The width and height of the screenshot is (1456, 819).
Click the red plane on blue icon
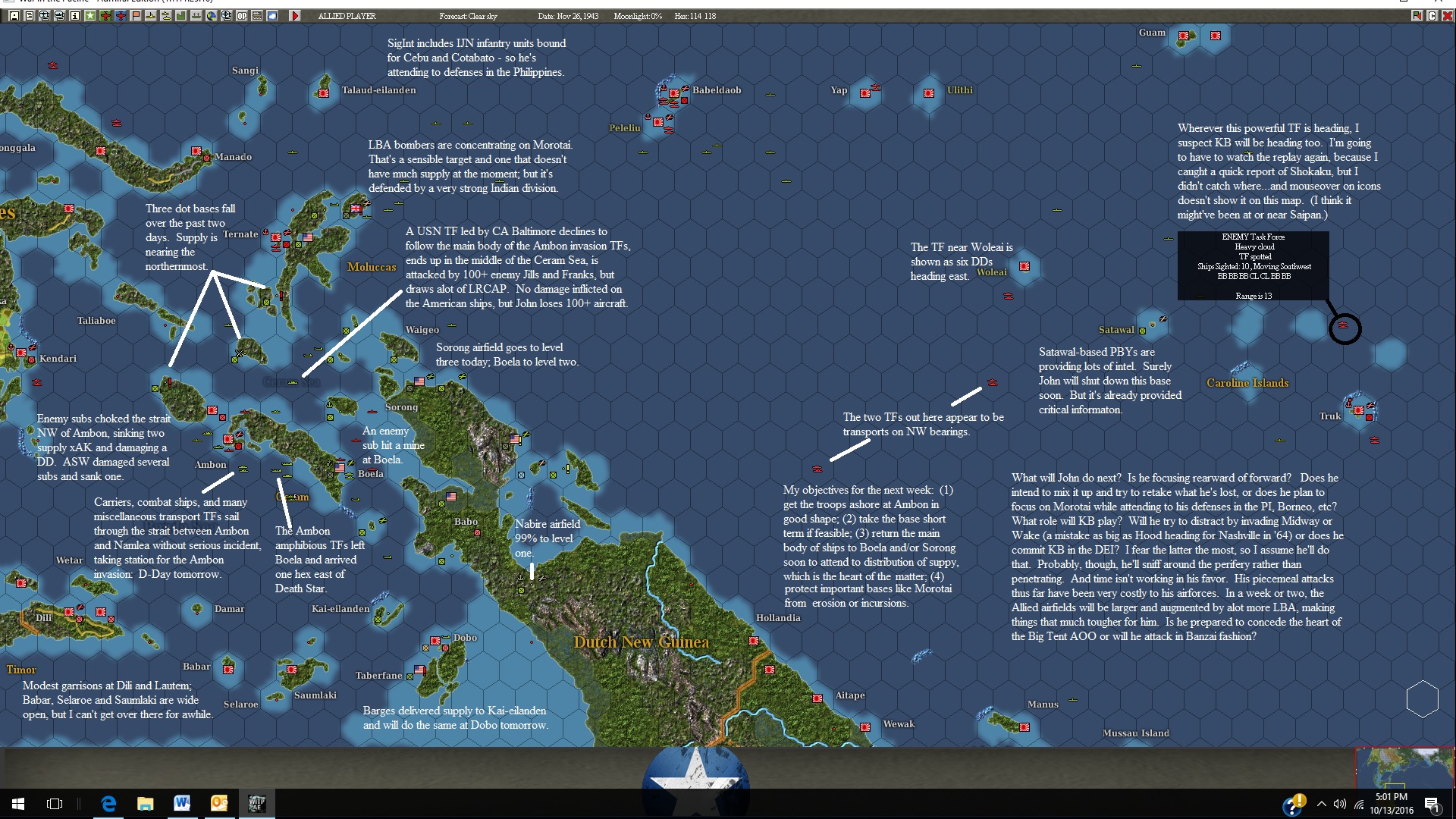[120, 16]
